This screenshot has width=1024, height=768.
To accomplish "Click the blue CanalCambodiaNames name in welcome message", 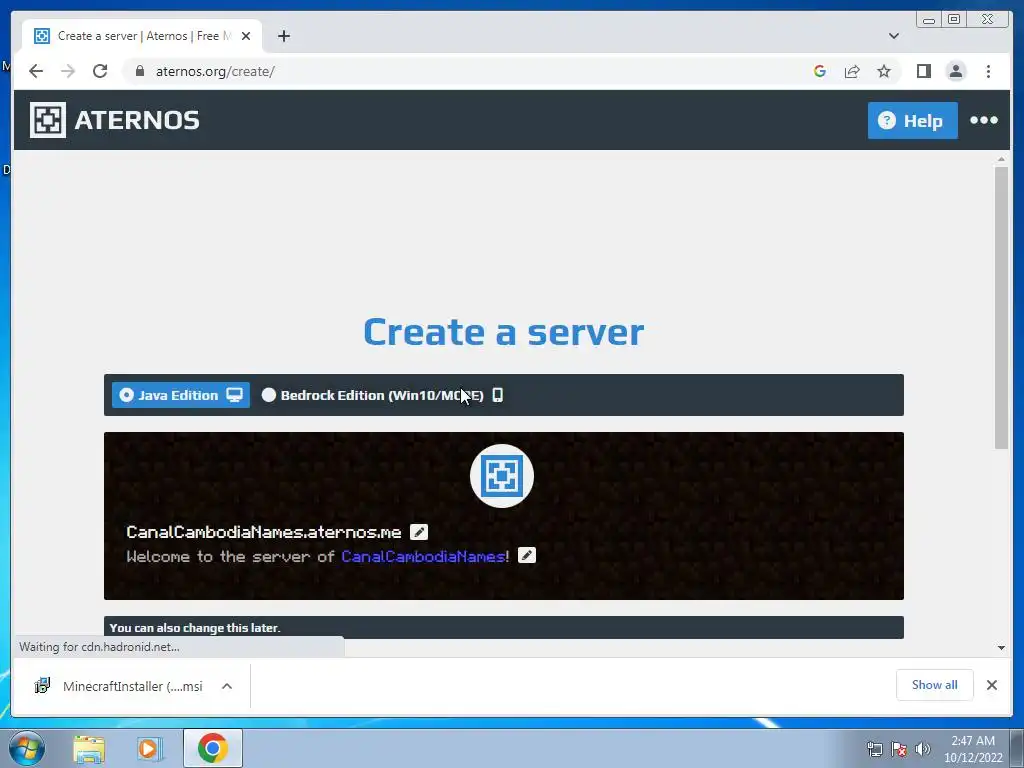I will pos(423,556).
